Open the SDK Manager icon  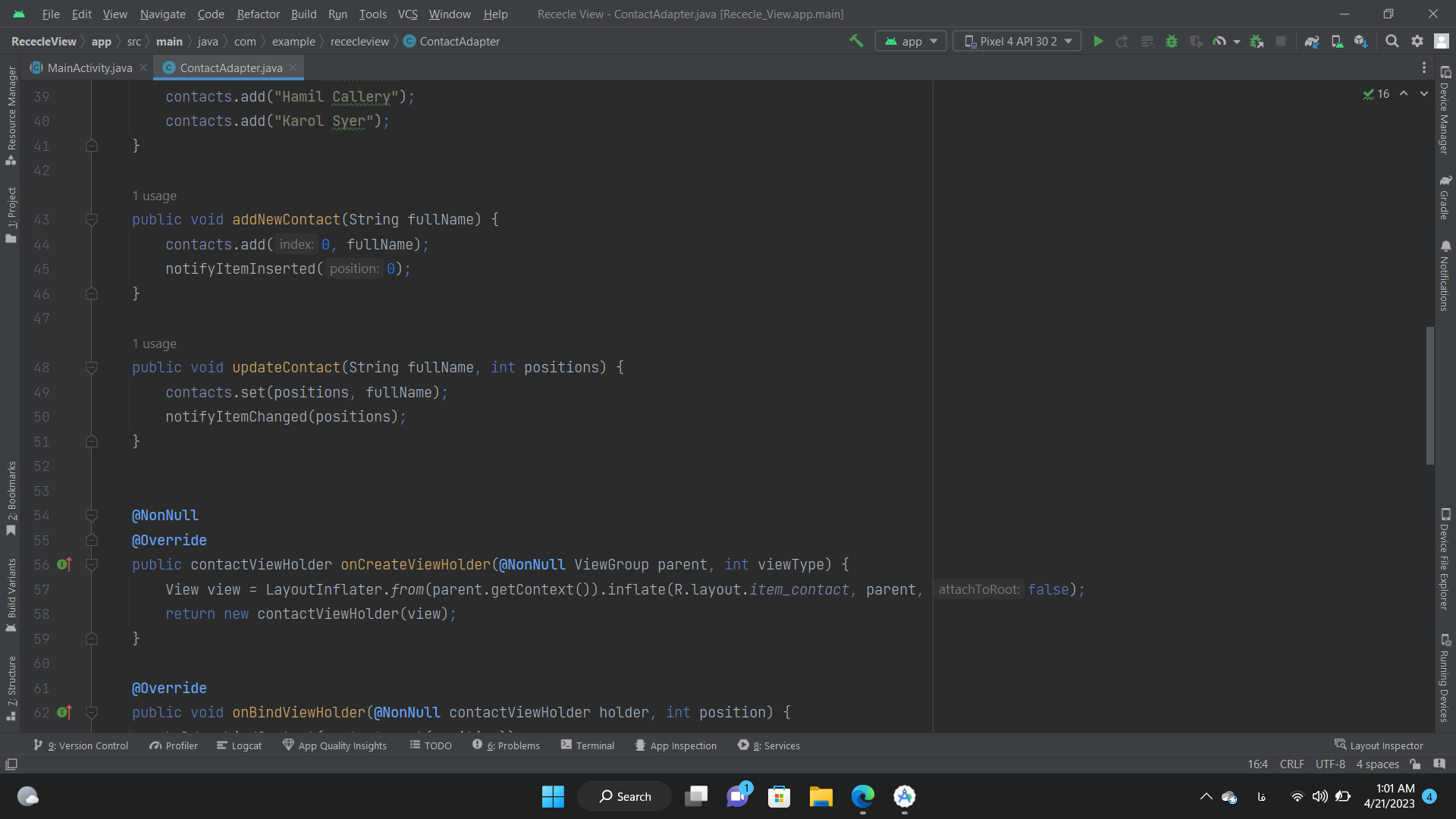point(1361,41)
